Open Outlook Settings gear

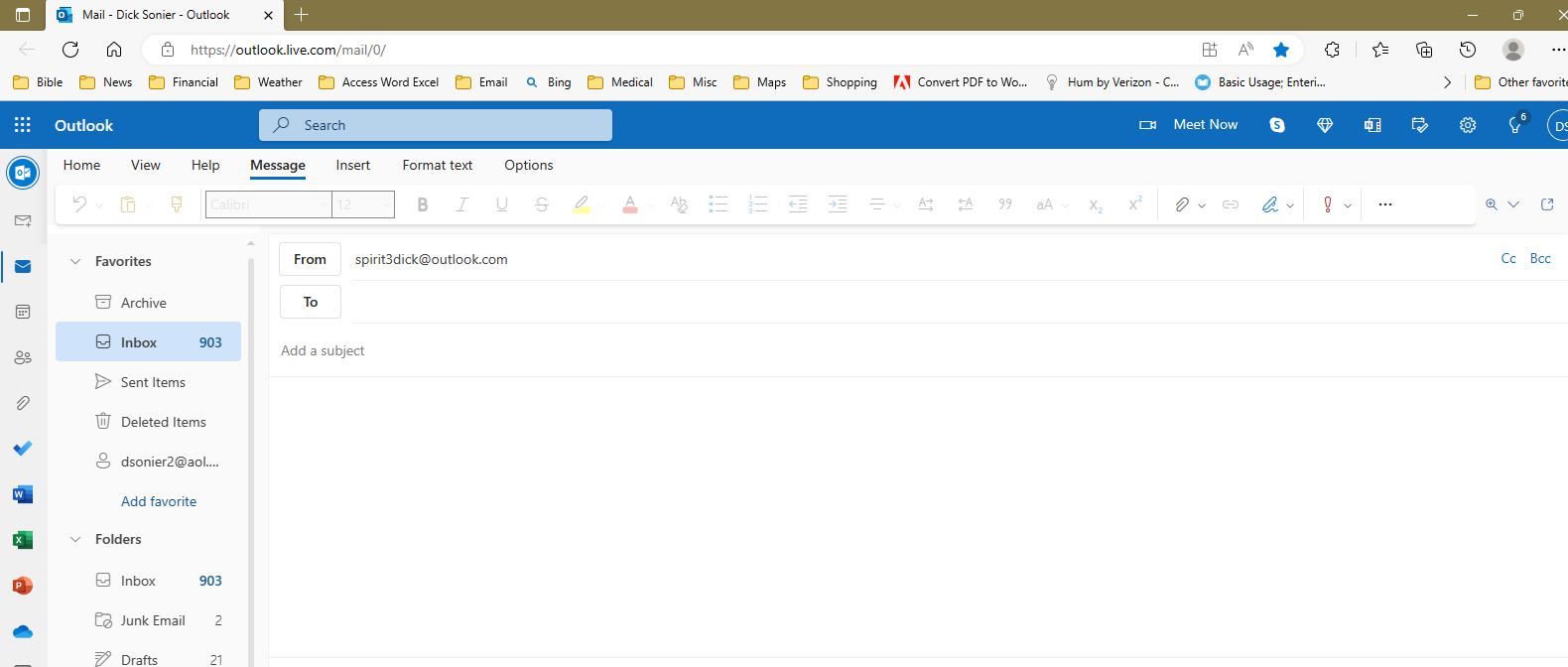click(x=1468, y=125)
